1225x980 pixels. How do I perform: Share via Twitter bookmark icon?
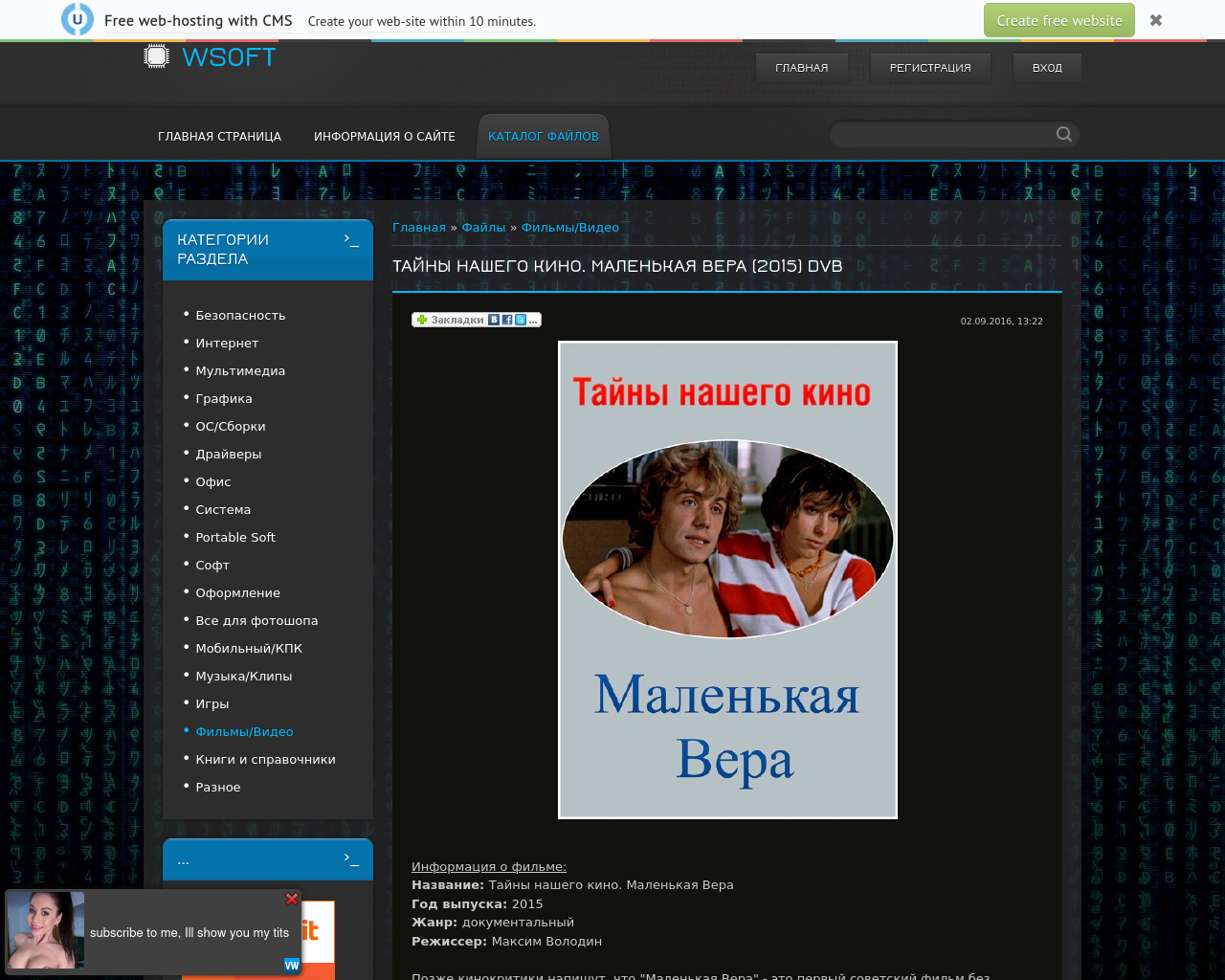point(521,320)
